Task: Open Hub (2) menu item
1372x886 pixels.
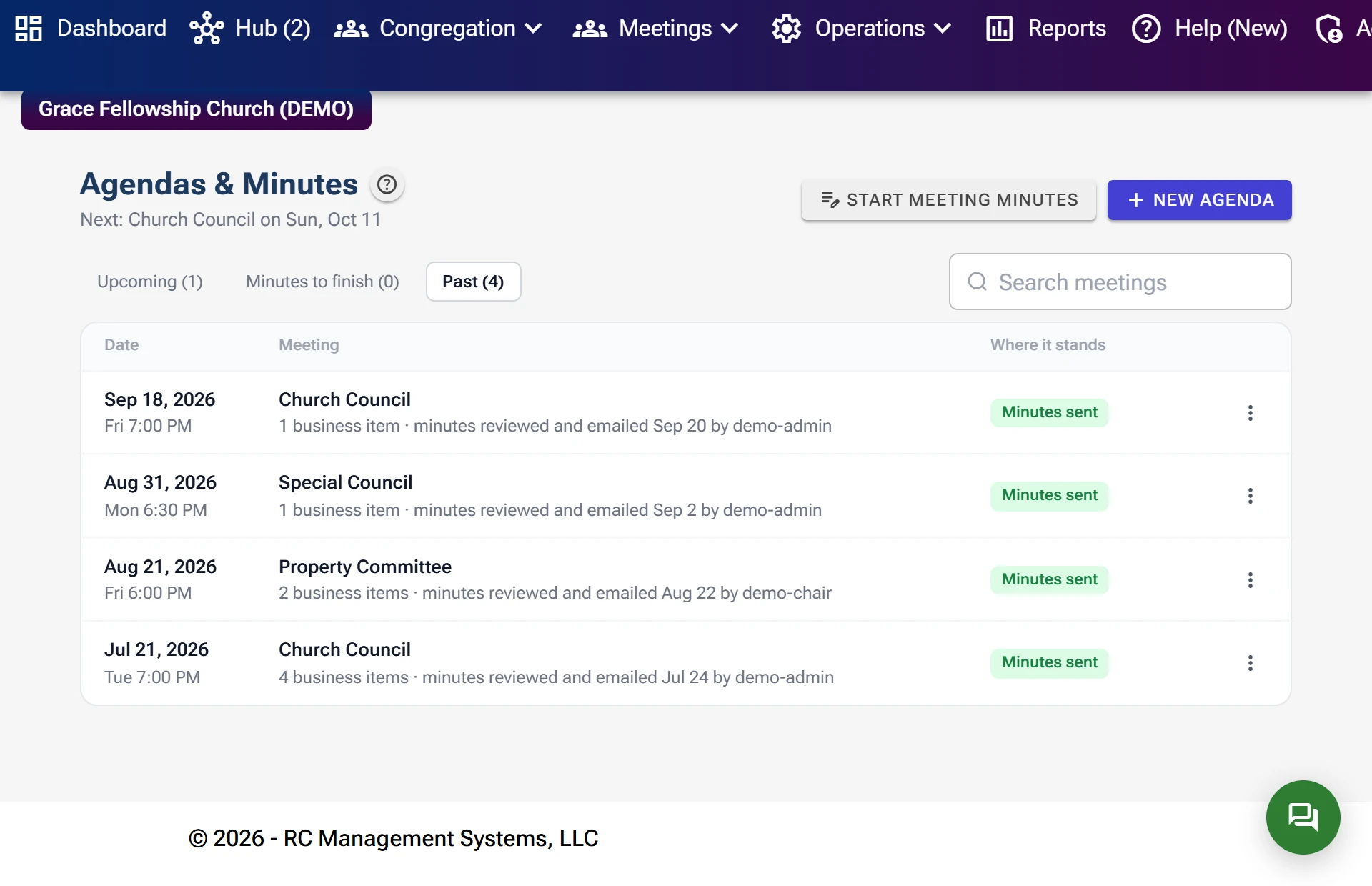Action: tap(250, 29)
